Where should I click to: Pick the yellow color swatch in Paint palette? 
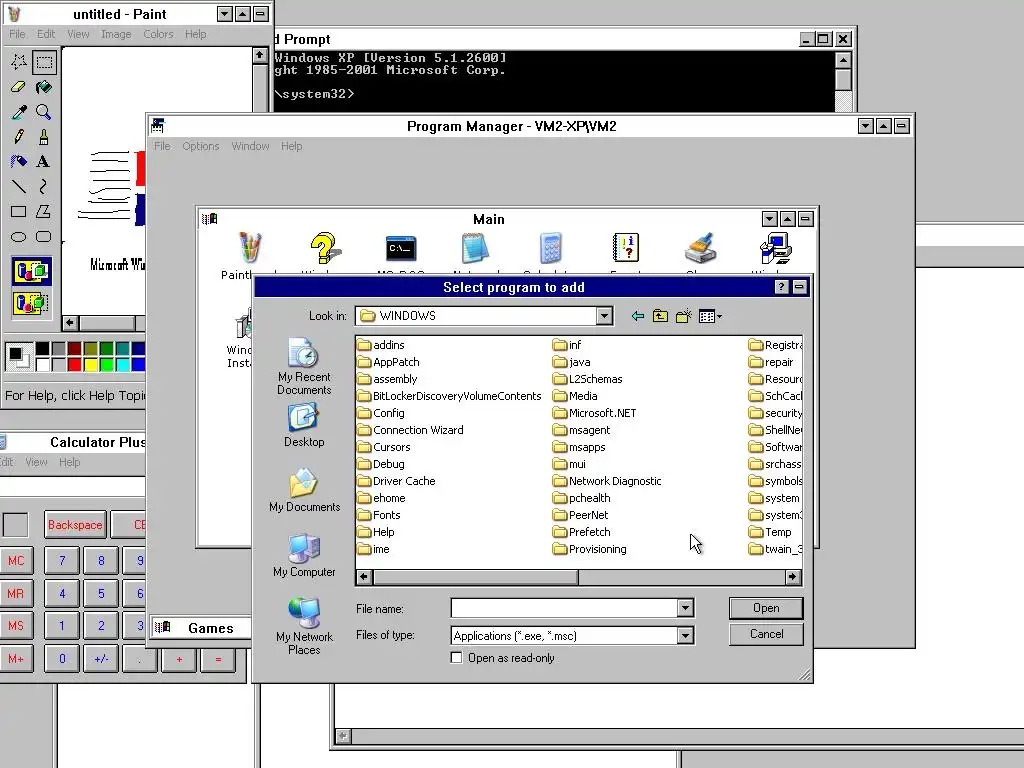(x=90, y=364)
